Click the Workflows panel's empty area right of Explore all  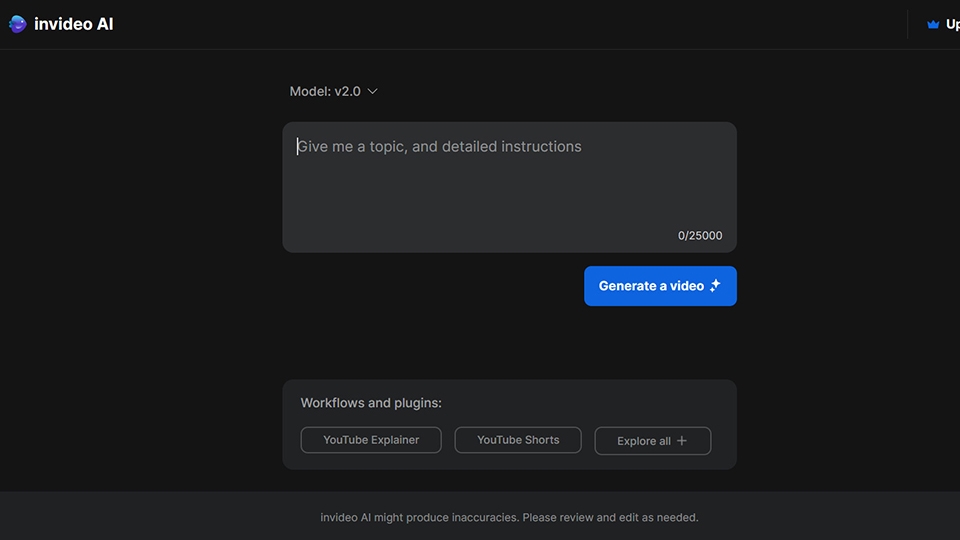(x=724, y=440)
